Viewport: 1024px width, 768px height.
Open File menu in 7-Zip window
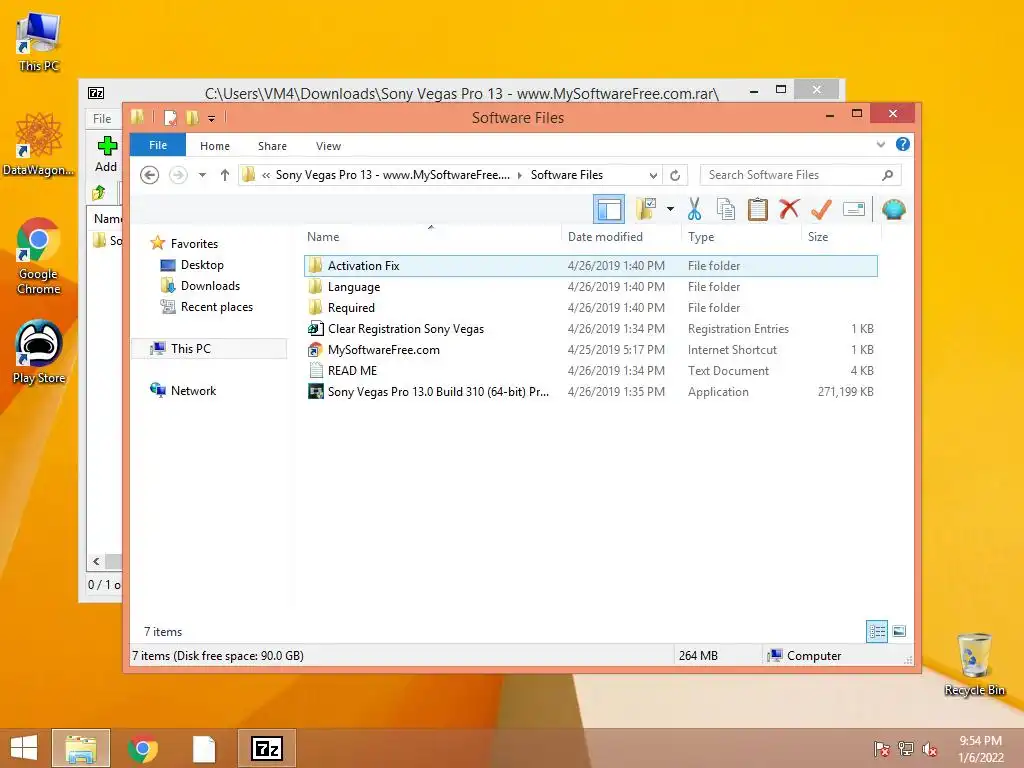click(x=102, y=118)
